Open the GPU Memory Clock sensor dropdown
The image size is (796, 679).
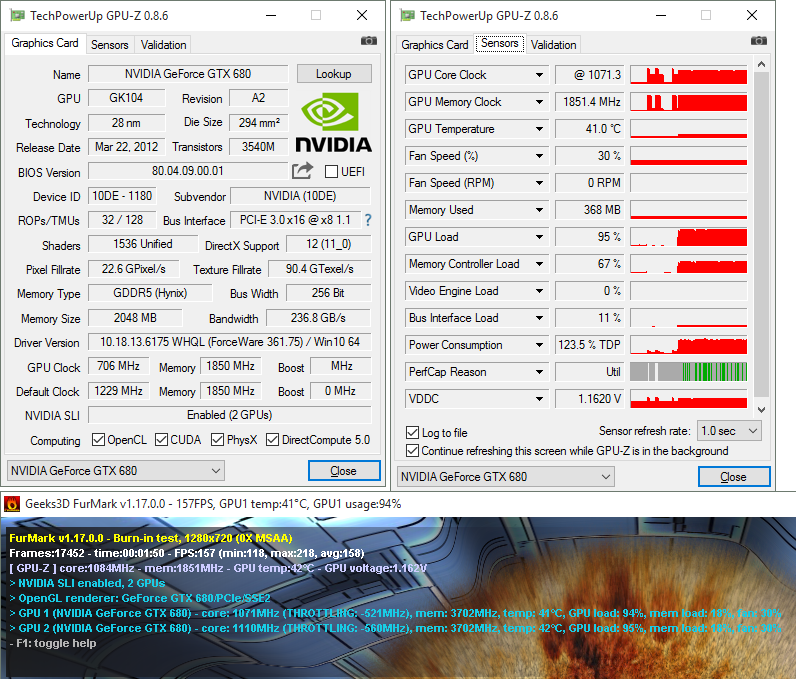[539, 102]
